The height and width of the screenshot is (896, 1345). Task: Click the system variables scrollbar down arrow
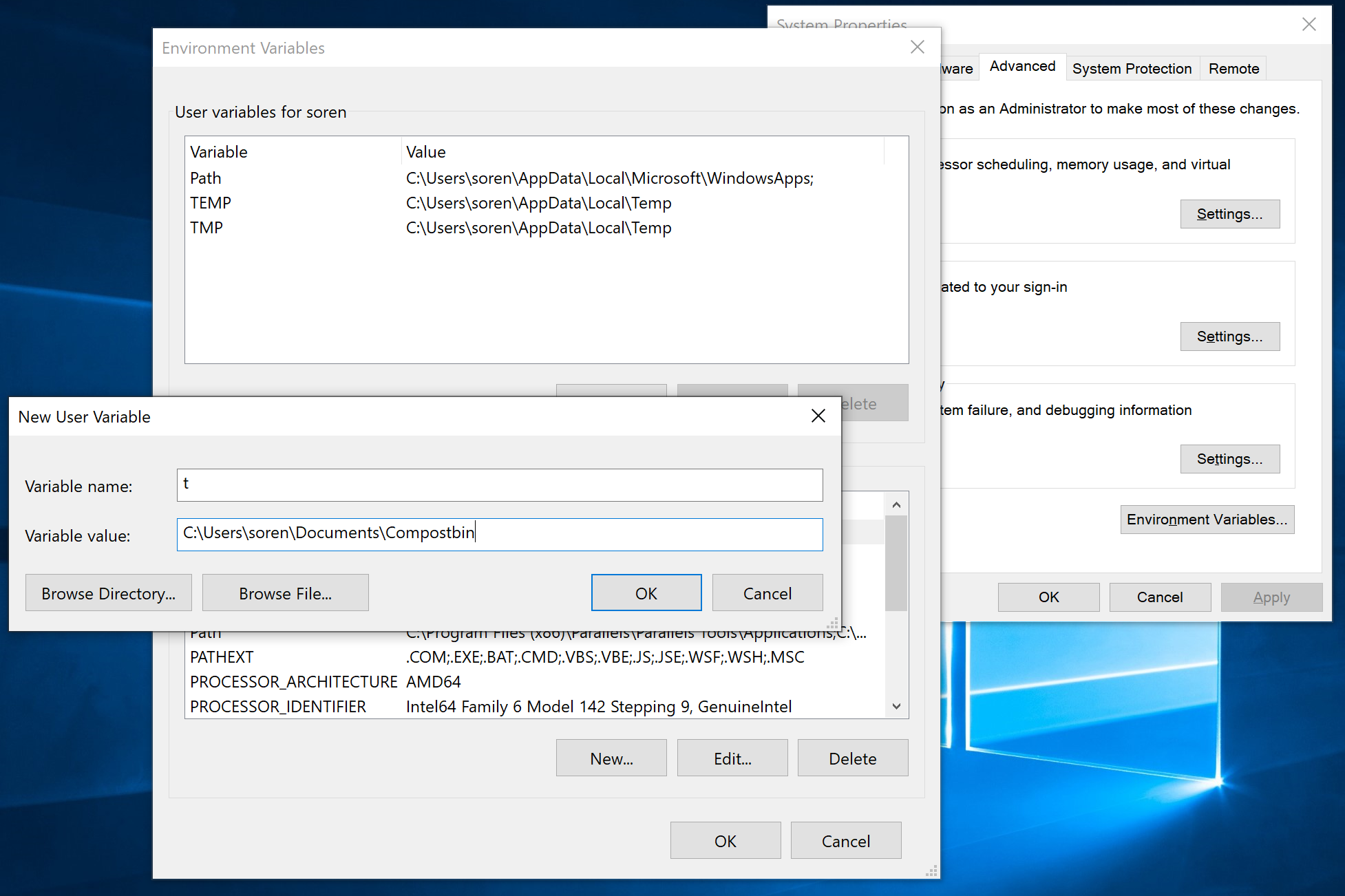(896, 706)
